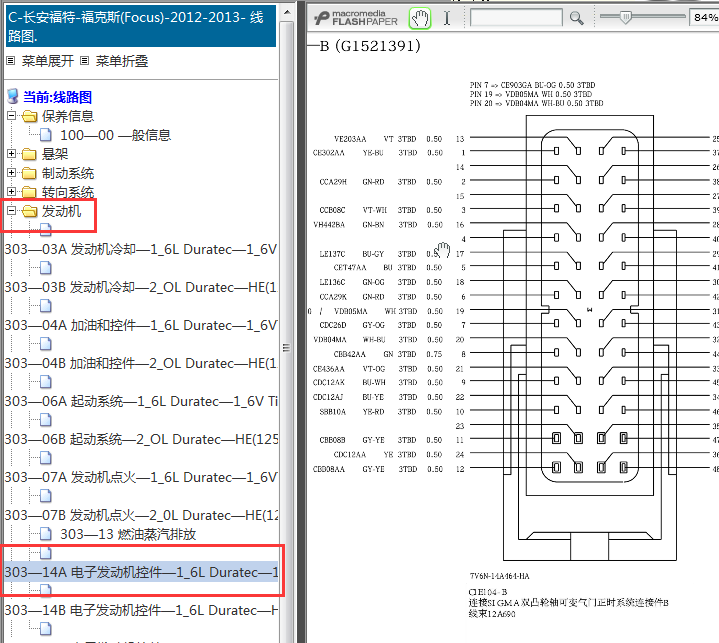Click page icon below 303—14B 电子发动机控件
The width and height of the screenshot is (719, 643).
[45, 629]
